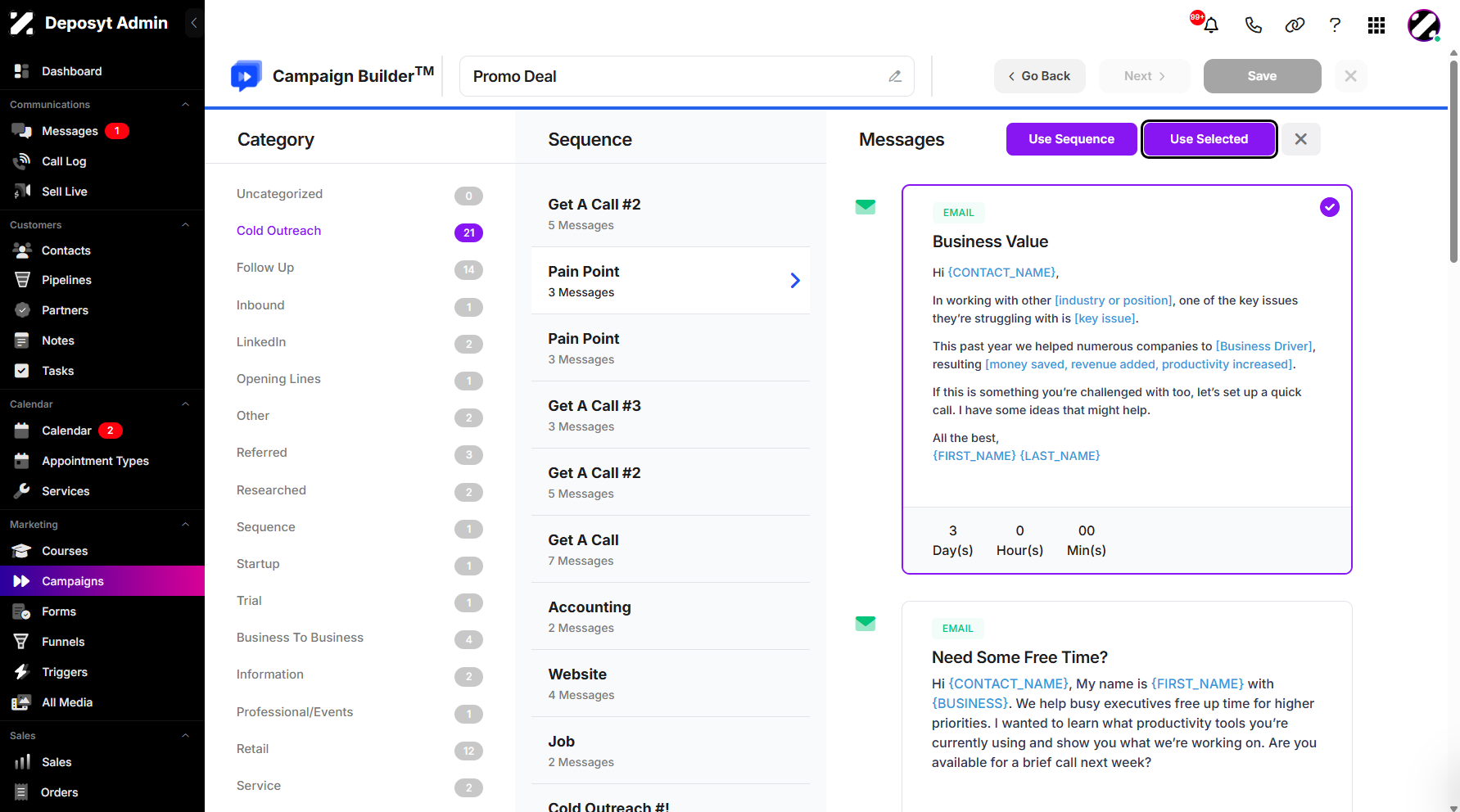Image resolution: width=1460 pixels, height=812 pixels.
Task: Select the Accounting sequence
Action: coord(671,616)
